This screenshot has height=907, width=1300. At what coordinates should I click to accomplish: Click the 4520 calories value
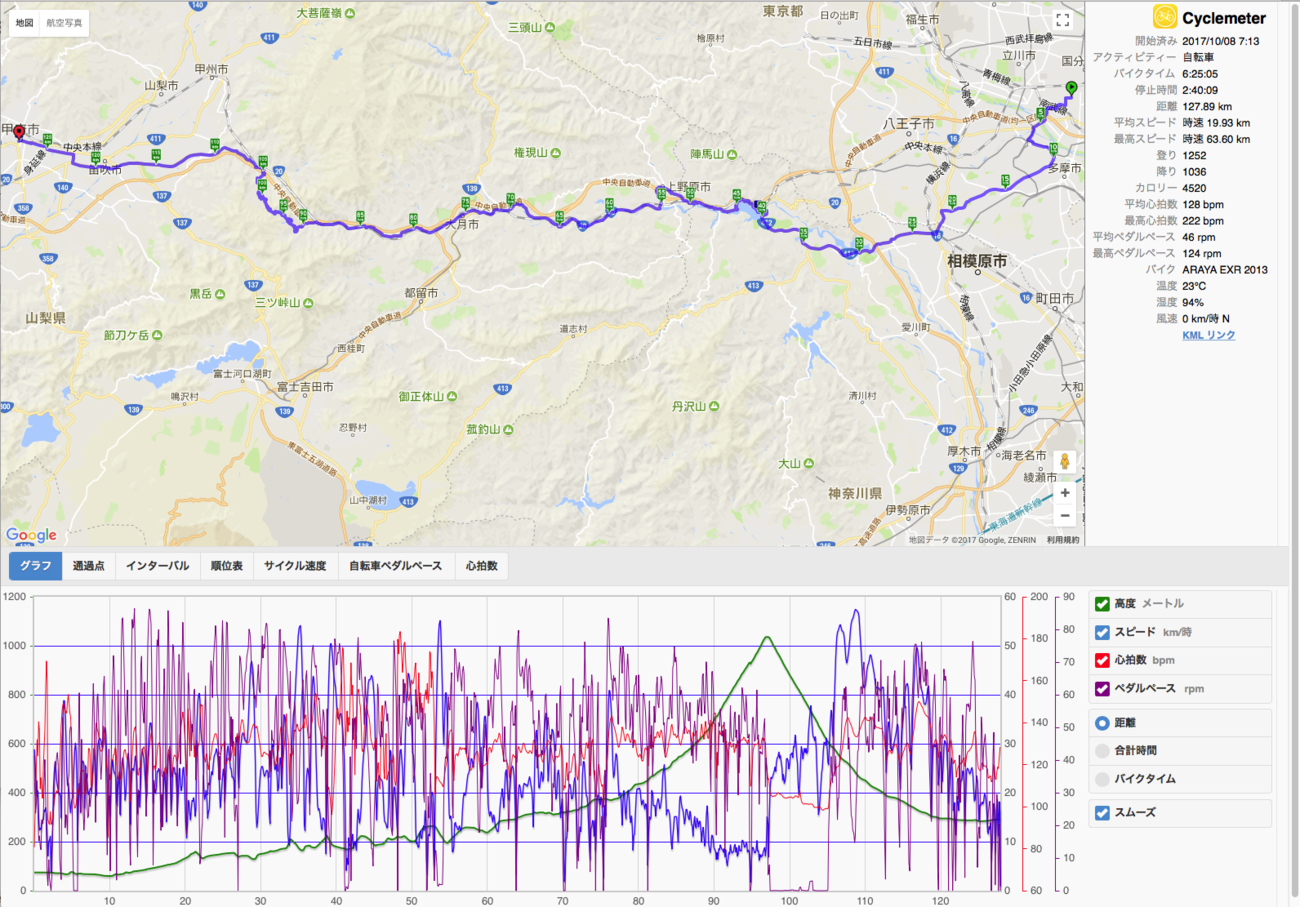(x=1195, y=187)
